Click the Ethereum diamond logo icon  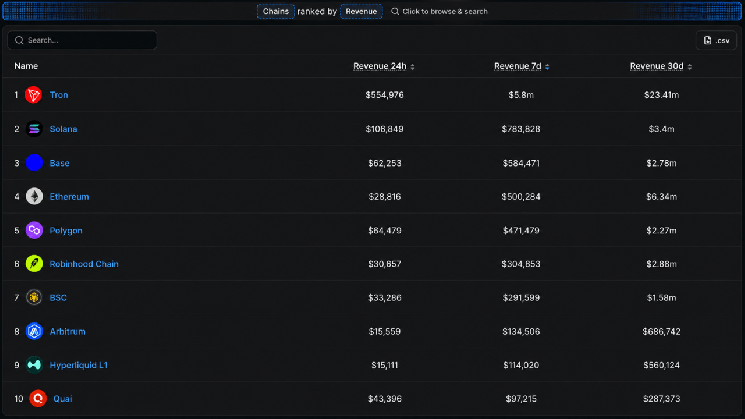pos(34,196)
